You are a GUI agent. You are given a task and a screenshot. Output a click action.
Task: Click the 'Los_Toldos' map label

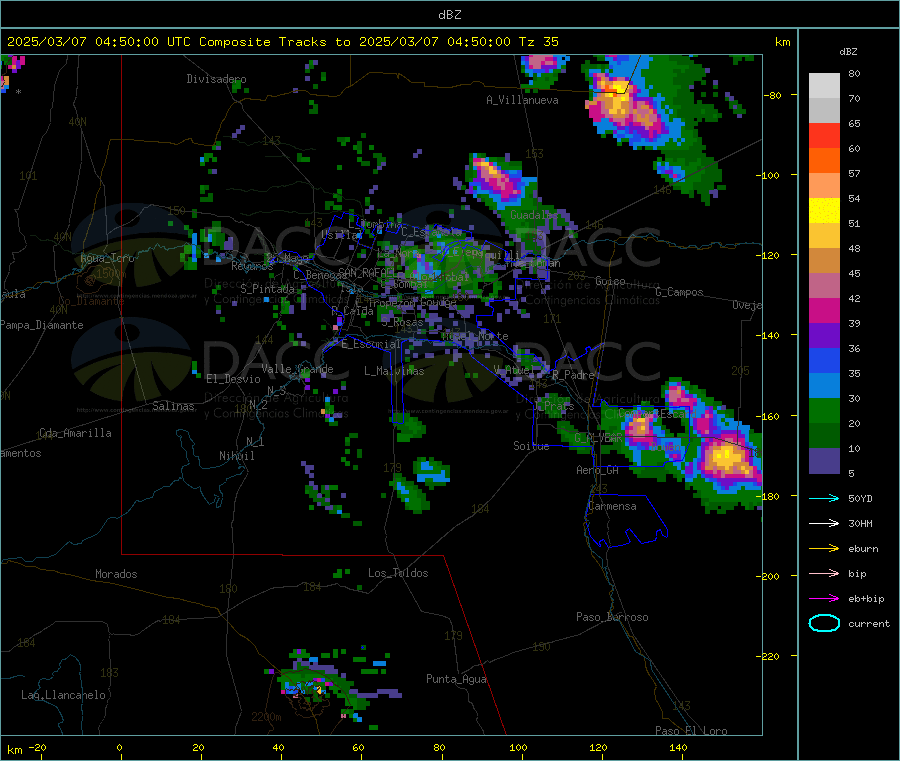pyautogui.click(x=398, y=573)
